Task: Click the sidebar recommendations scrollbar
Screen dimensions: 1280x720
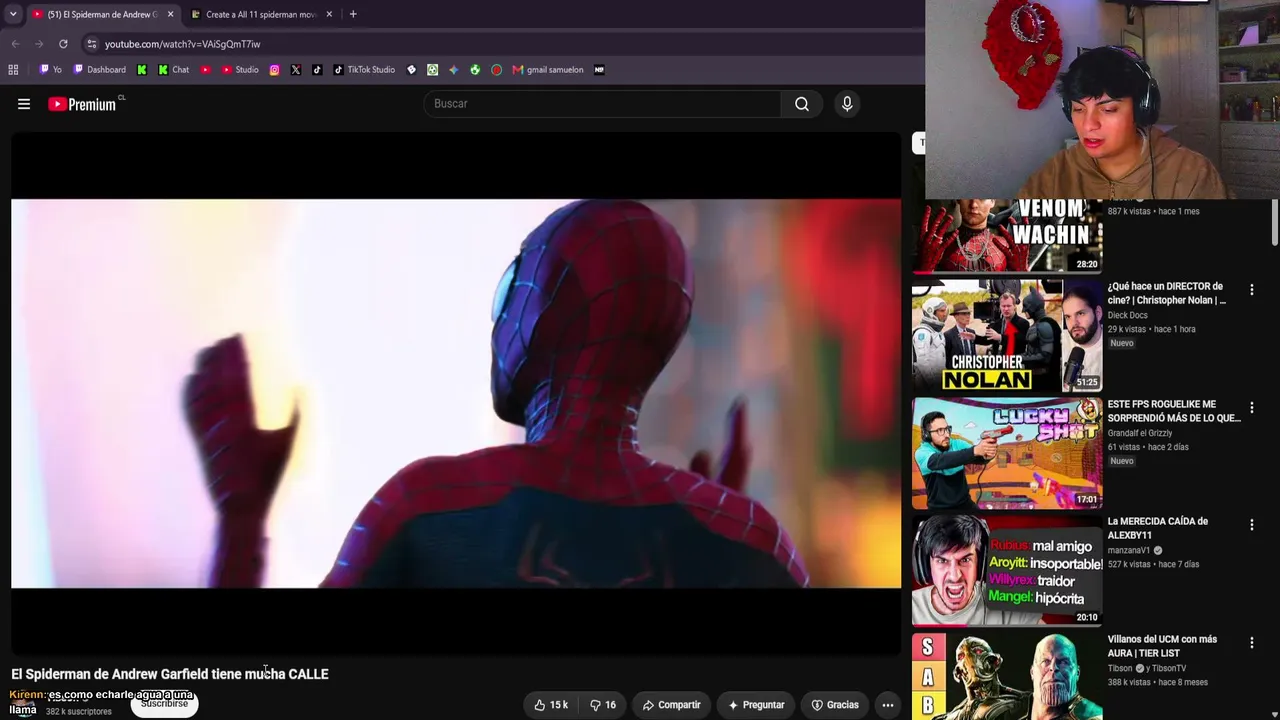Action: click(x=1274, y=222)
